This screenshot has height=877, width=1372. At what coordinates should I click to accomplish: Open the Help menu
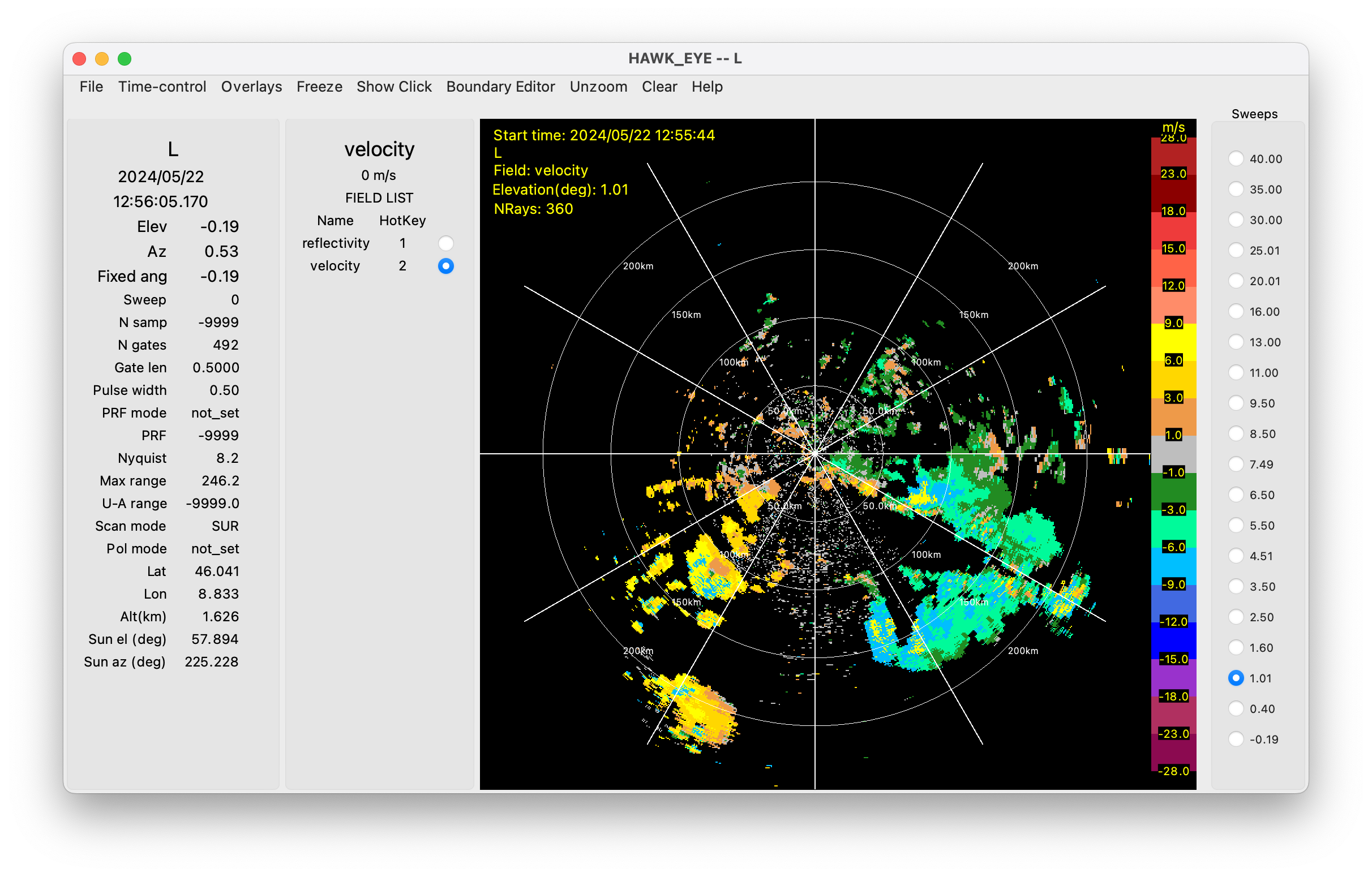706,87
